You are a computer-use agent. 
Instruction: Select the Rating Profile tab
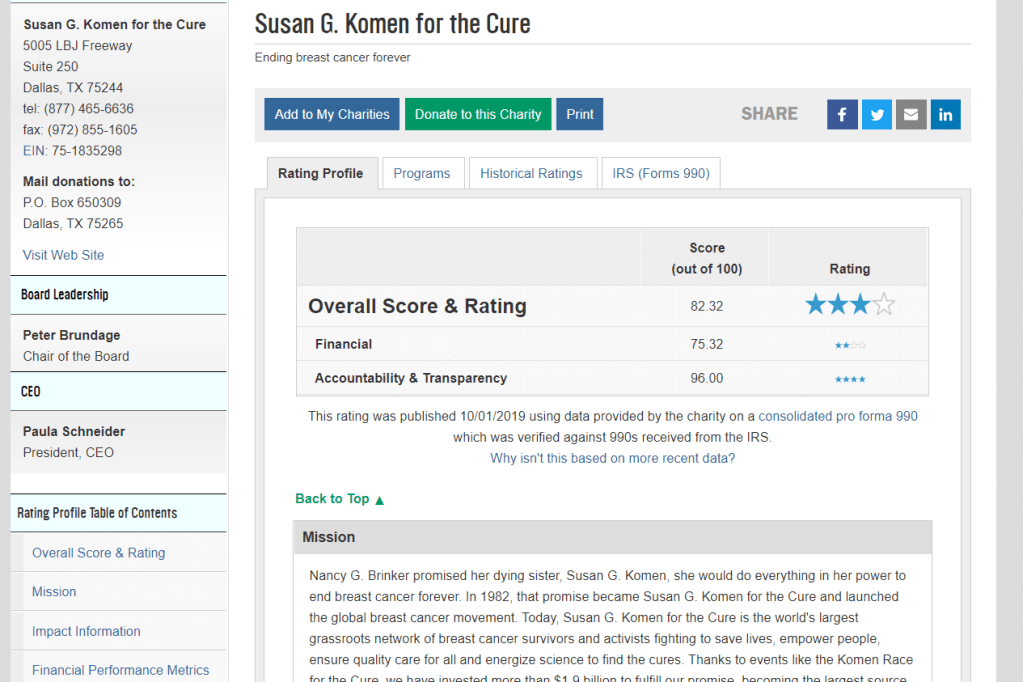[x=320, y=173]
